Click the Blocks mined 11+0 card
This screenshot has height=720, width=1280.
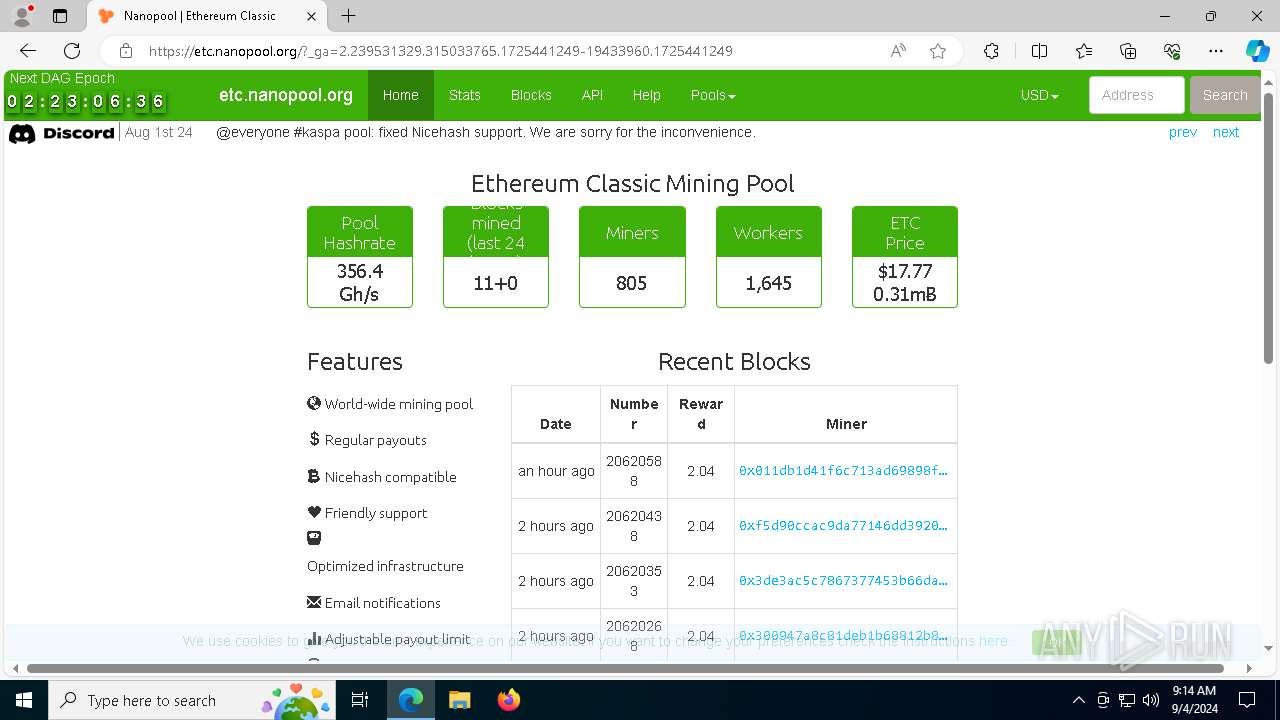coord(496,257)
